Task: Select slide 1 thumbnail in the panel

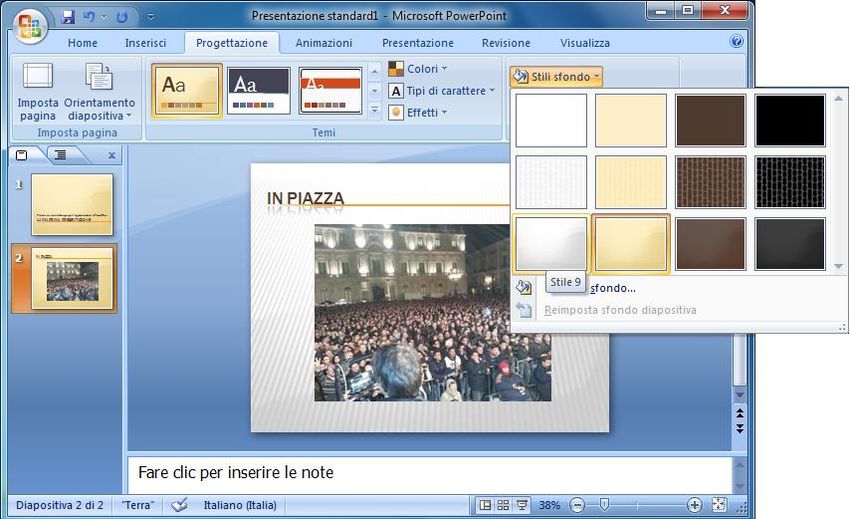Action: (72, 205)
